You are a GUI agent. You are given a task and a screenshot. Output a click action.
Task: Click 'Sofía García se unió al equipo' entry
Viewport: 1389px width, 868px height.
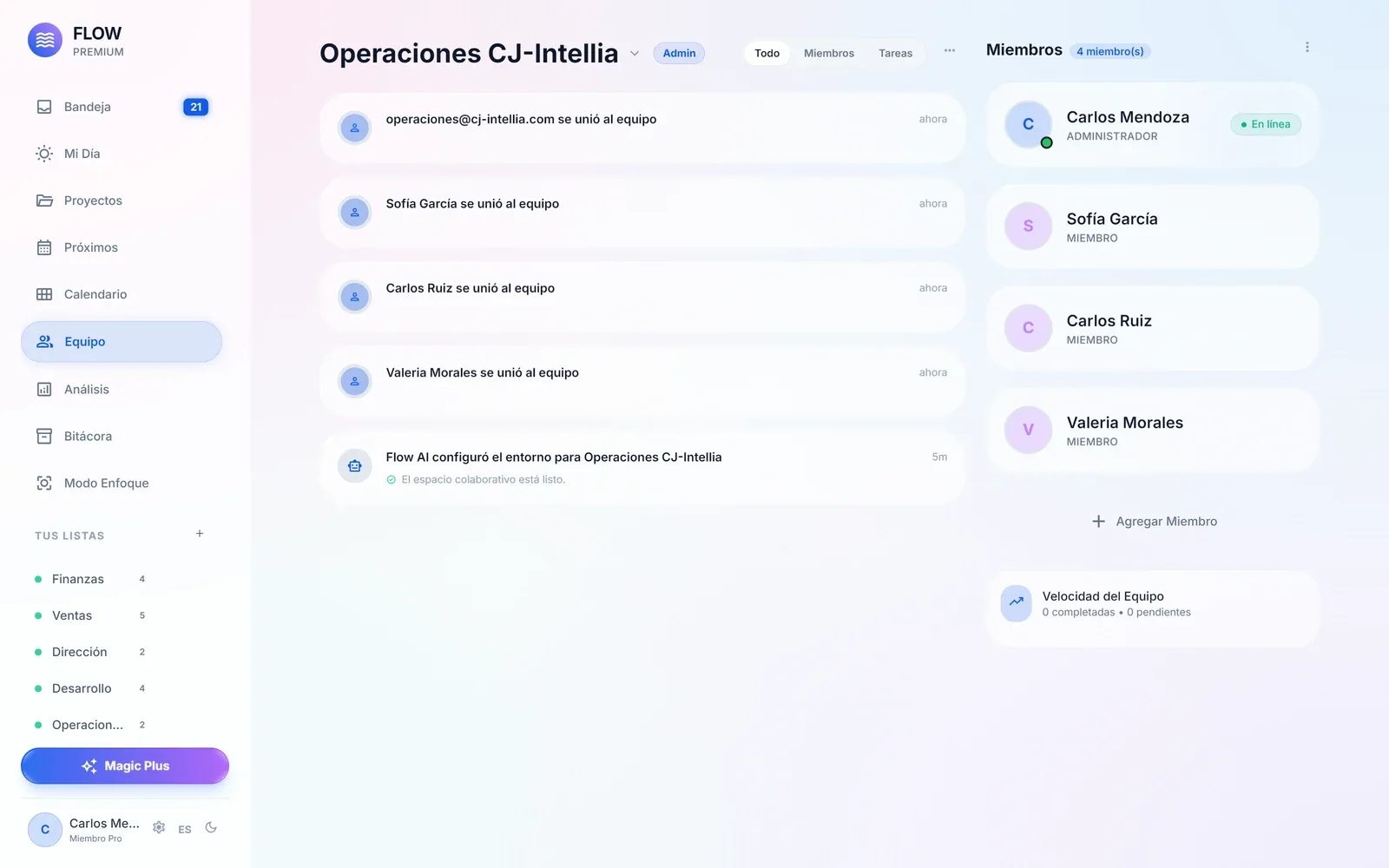(642, 212)
